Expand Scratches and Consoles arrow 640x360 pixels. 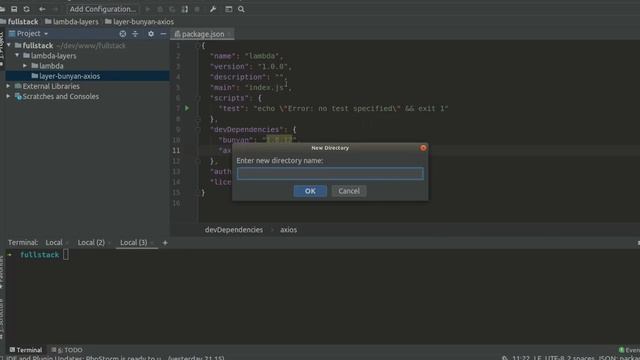8,96
